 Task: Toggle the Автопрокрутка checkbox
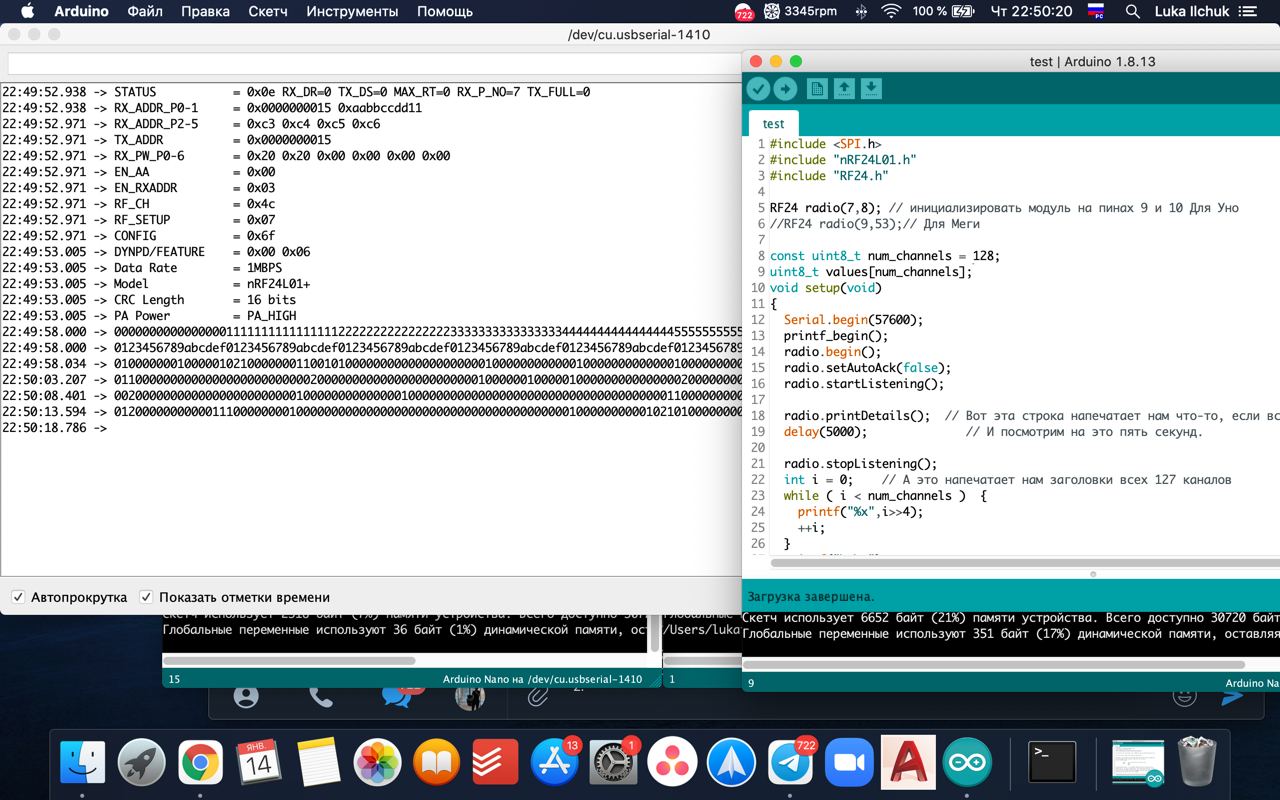pyautogui.click(x=18, y=597)
